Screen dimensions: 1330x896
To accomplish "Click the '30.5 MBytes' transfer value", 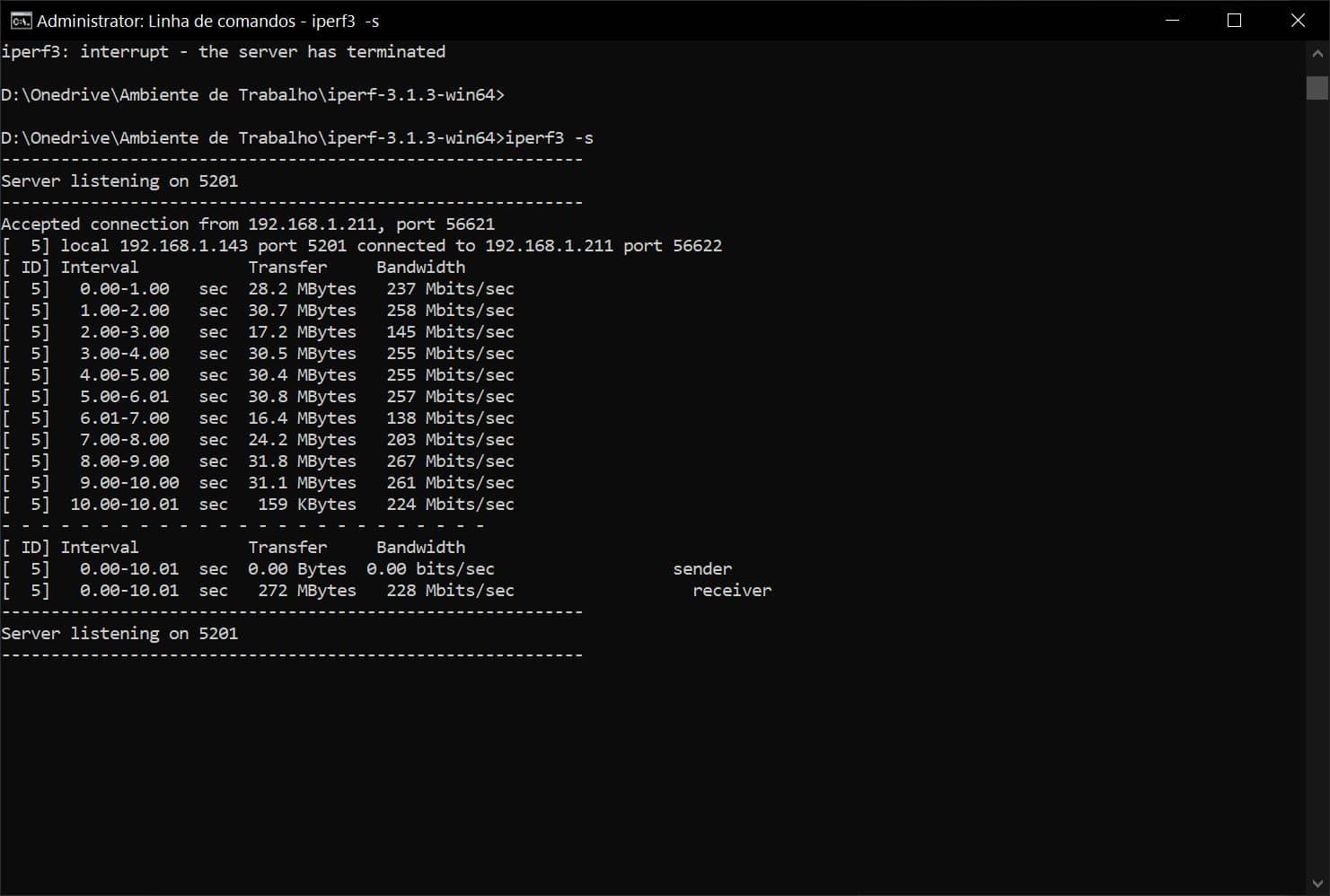I will pos(302,354).
